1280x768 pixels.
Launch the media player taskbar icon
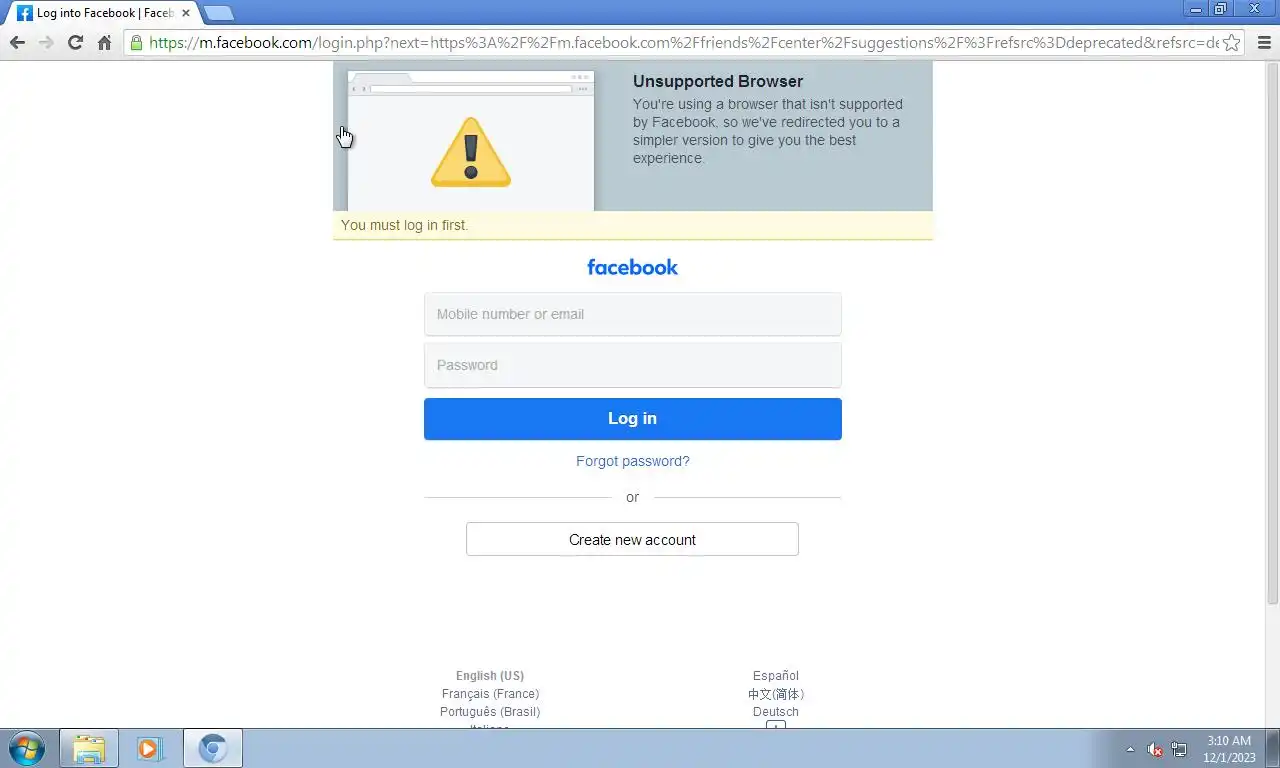[x=150, y=748]
